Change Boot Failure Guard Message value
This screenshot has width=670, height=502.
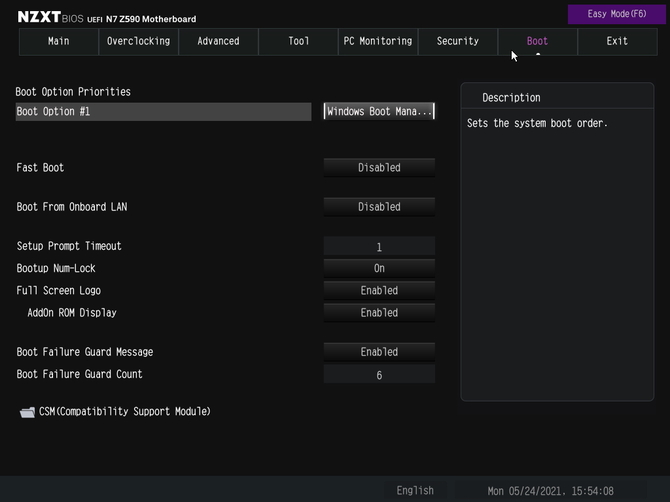379,352
